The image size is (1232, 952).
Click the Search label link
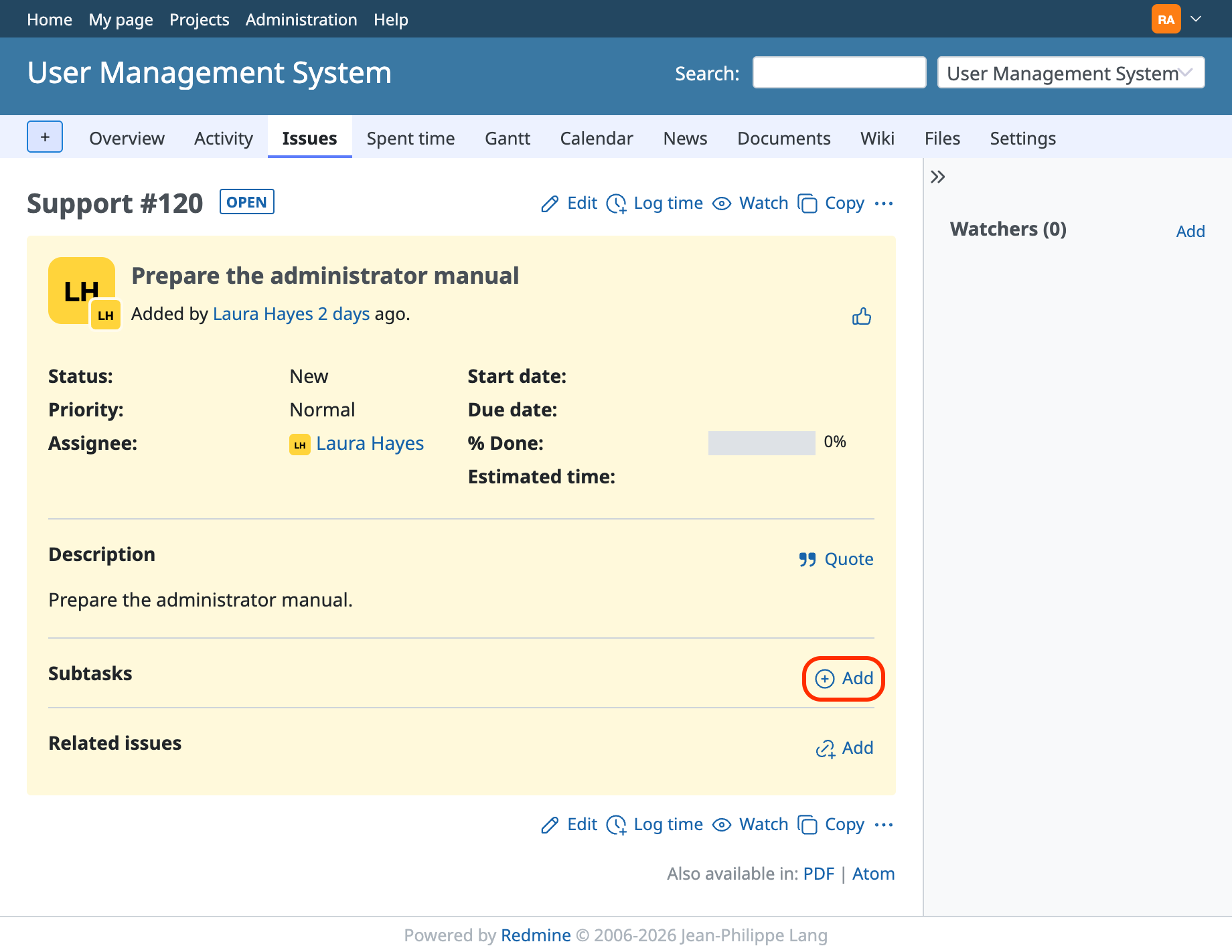click(707, 74)
